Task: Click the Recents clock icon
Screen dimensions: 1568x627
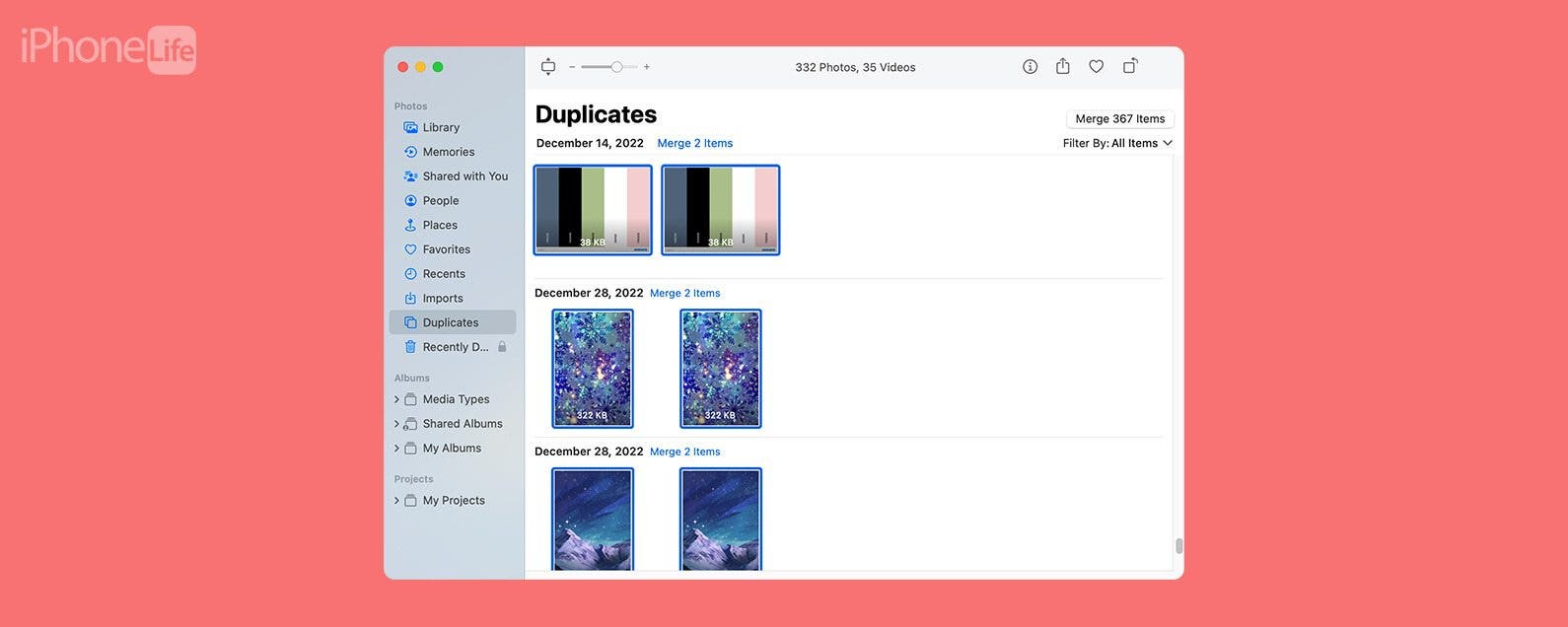Action: (411, 274)
